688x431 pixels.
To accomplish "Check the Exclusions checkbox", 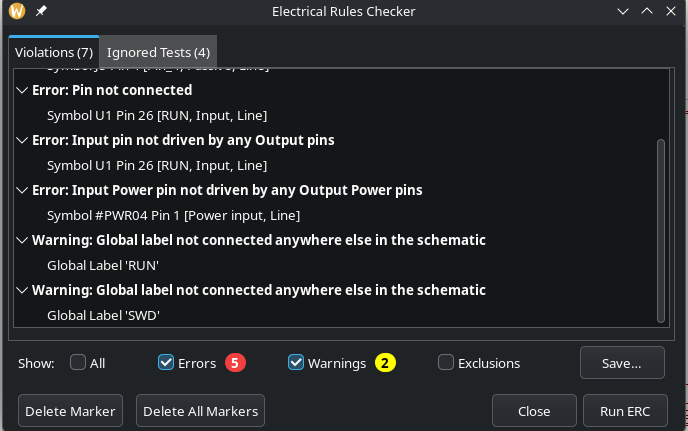I will [446, 363].
